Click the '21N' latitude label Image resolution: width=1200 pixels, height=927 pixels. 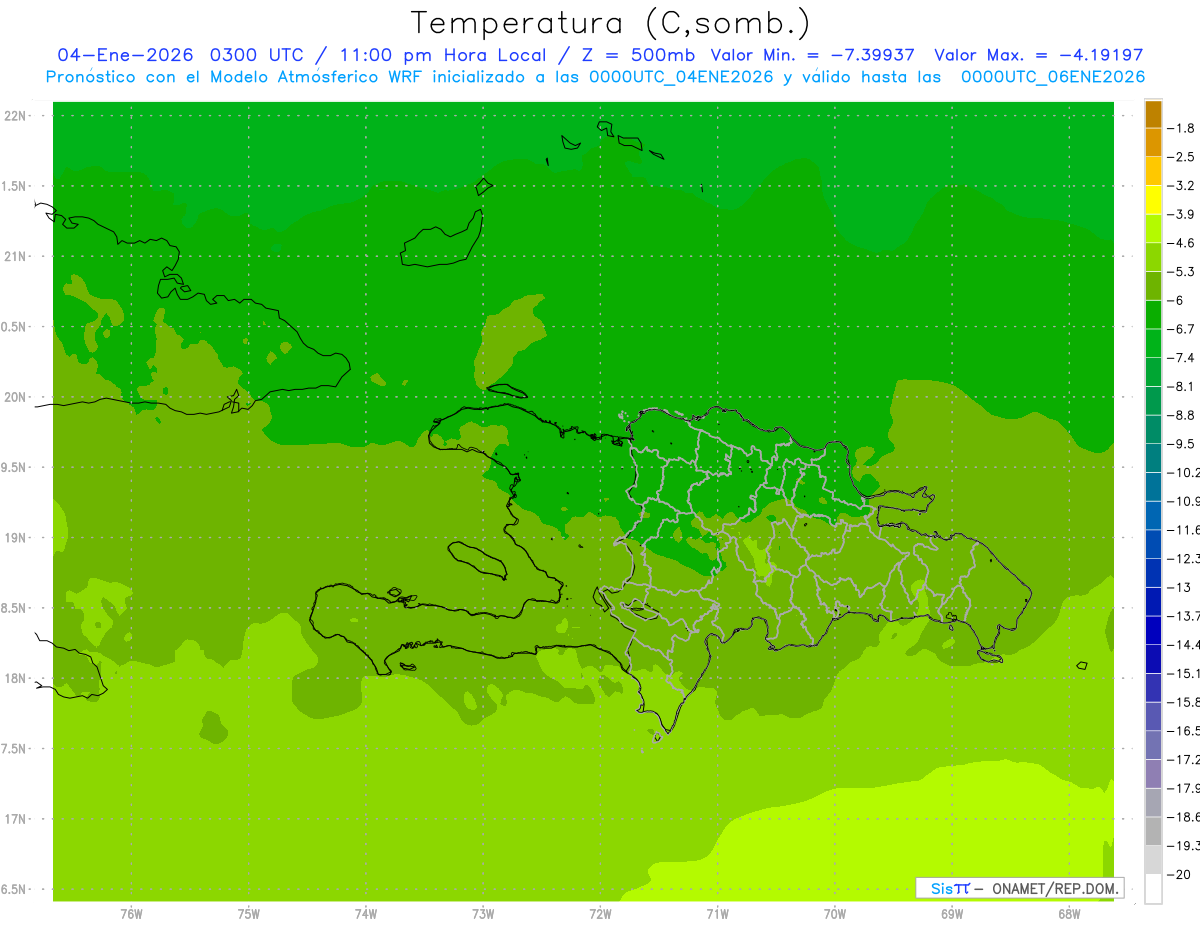click(x=17, y=256)
